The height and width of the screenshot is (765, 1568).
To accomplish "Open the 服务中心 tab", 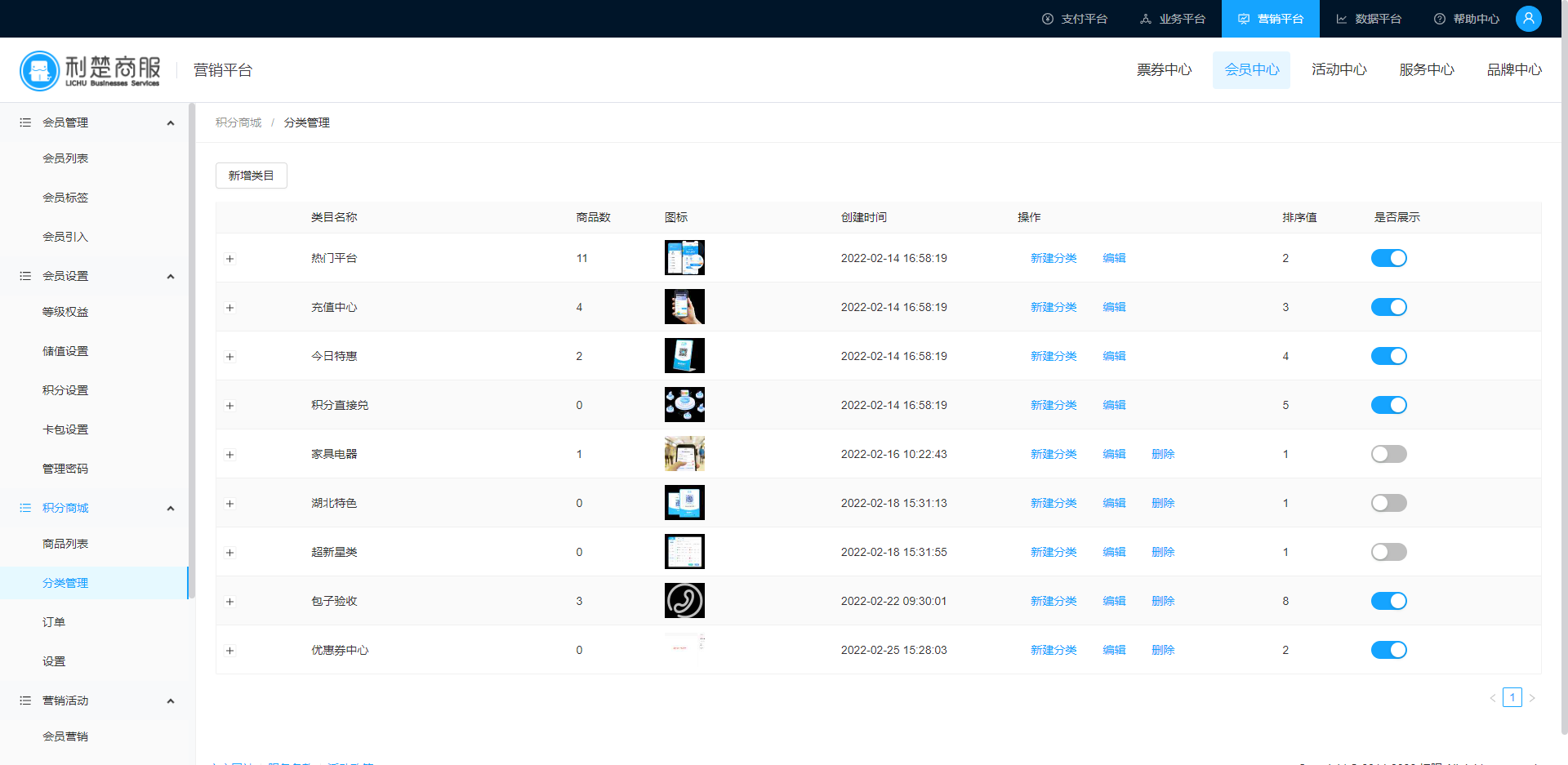I will tap(1426, 70).
